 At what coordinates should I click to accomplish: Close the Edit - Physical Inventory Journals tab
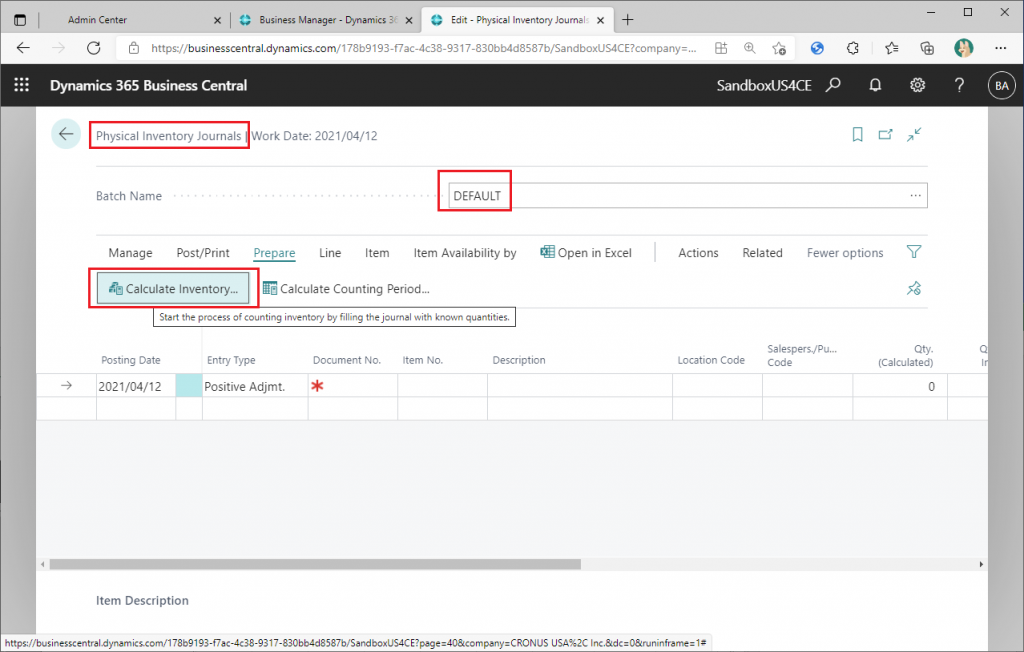(x=600, y=20)
